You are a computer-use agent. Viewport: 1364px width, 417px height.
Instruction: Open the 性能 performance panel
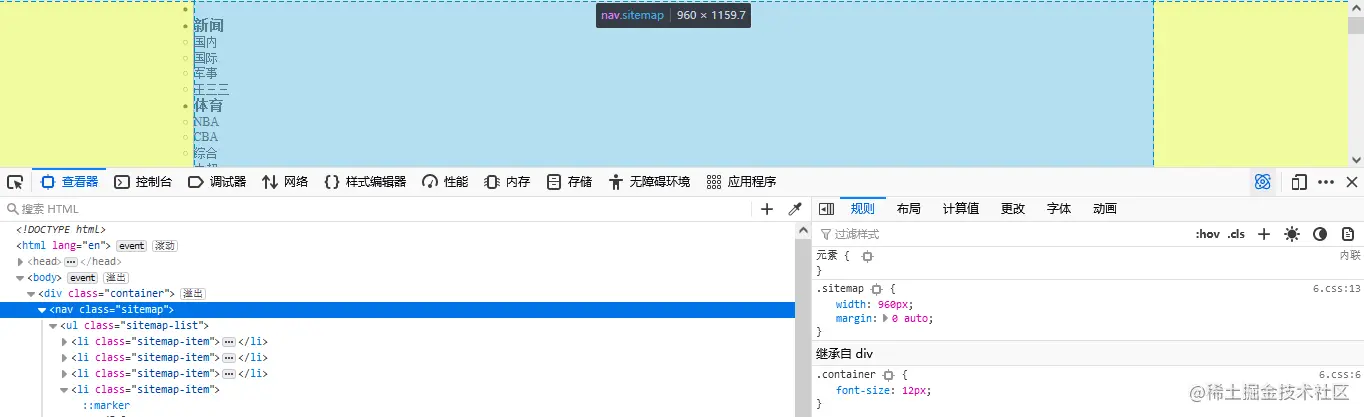pos(445,182)
